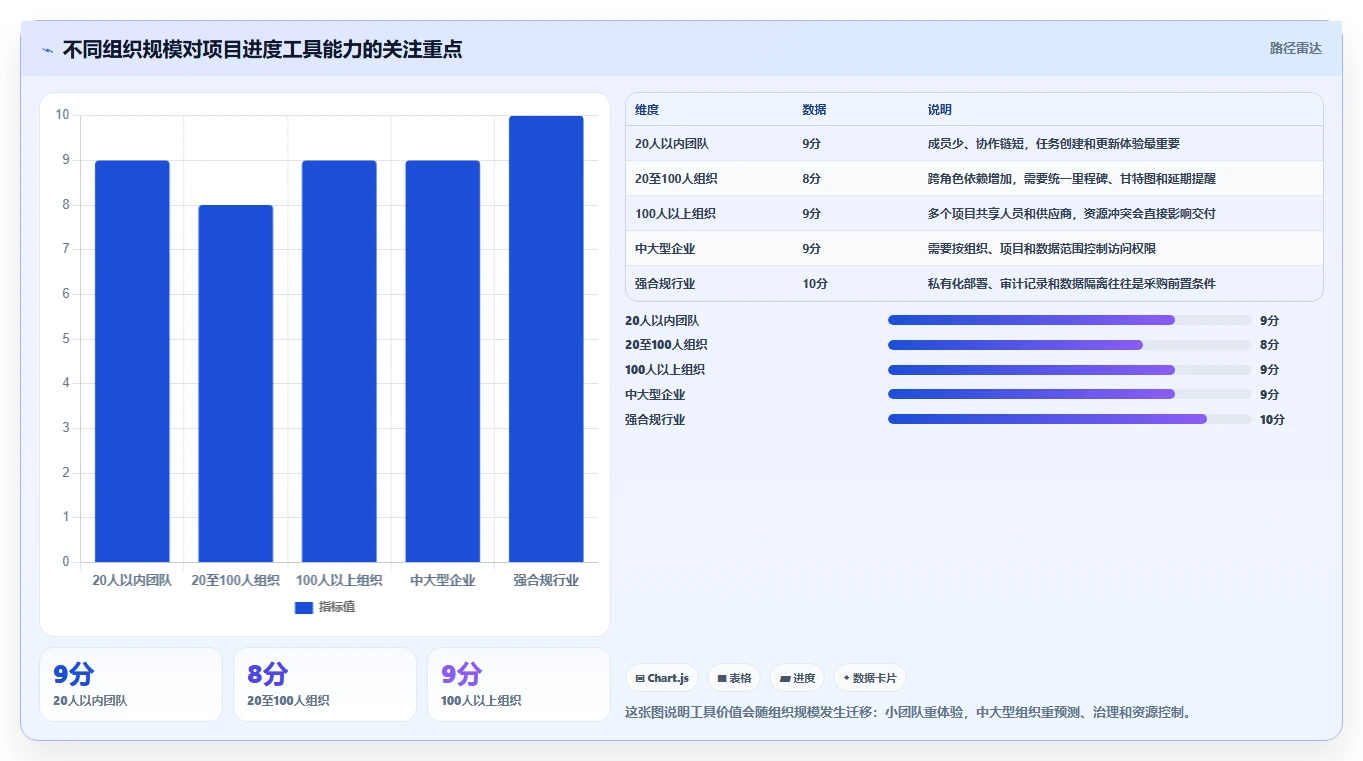Click the 中大型企业 bar in chart
This screenshot has height=761, width=1363.
pos(443,361)
